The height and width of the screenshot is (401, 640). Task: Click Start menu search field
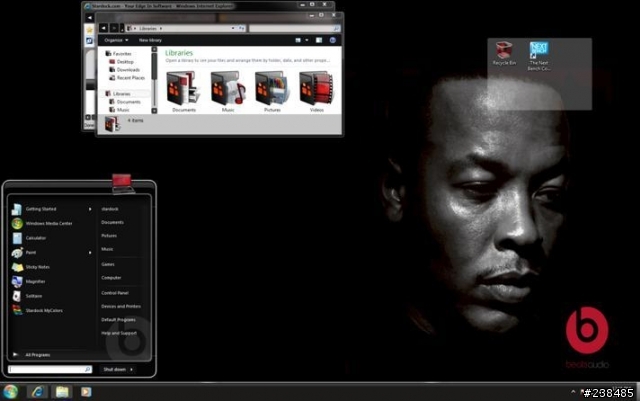tap(50, 369)
